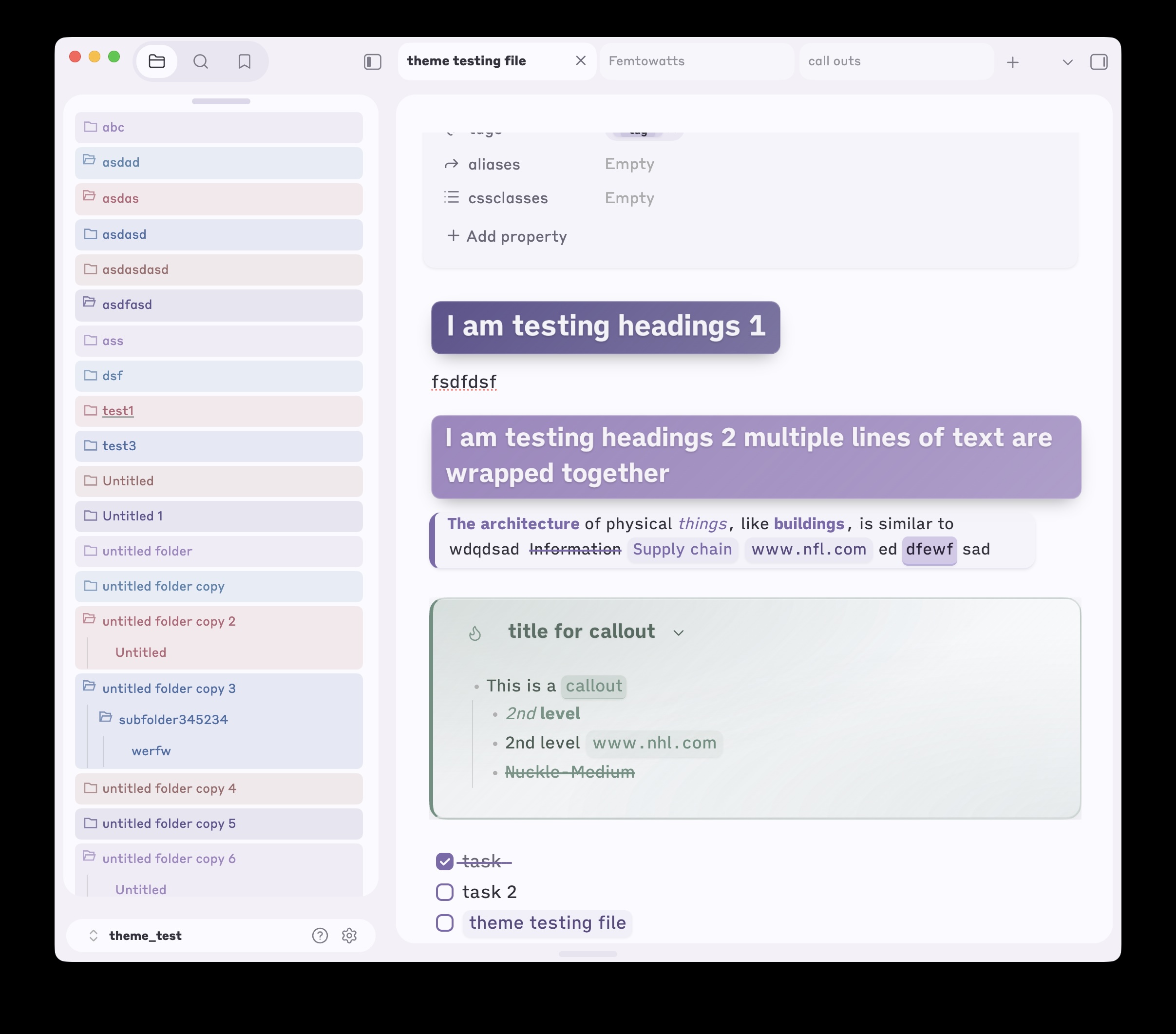1176x1034 pixels.
Task: Click the vault switcher arrows icon
Action: pos(93,936)
